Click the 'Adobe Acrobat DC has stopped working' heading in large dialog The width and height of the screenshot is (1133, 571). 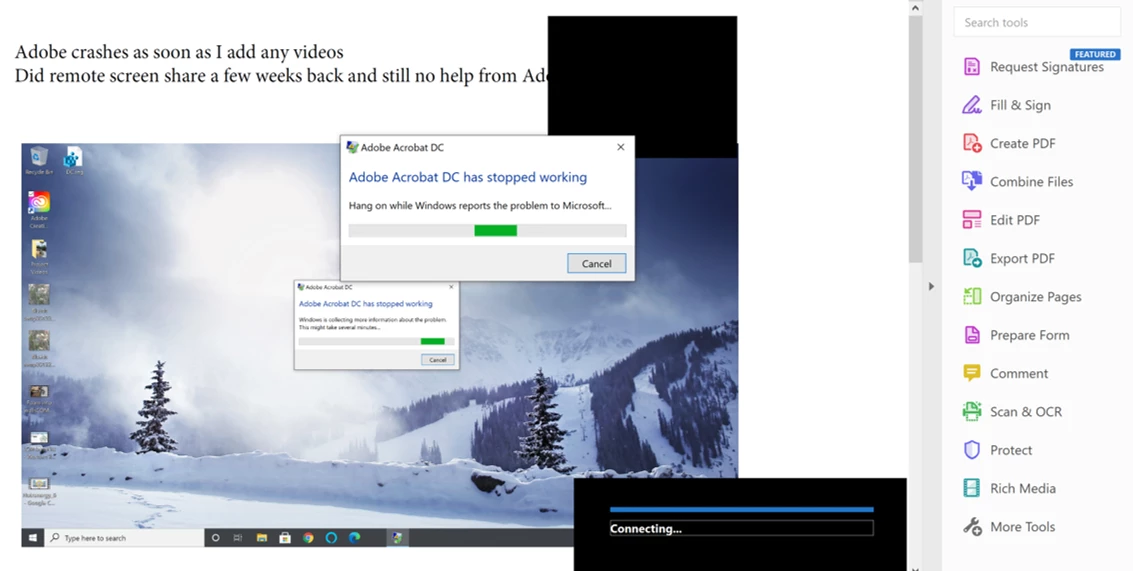point(468,177)
